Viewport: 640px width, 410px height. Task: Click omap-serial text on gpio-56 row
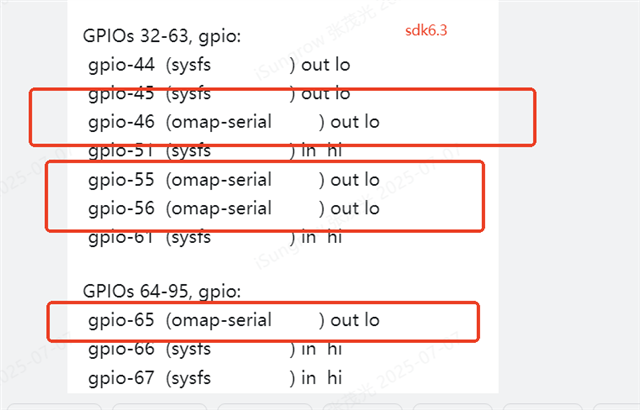click(221, 209)
